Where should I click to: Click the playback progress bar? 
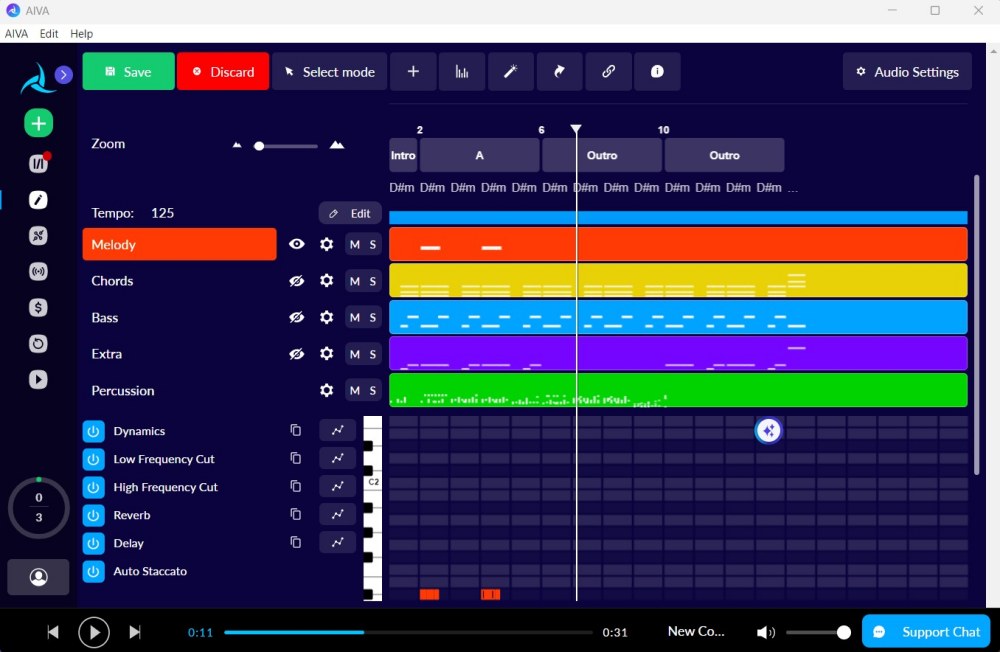click(408, 632)
